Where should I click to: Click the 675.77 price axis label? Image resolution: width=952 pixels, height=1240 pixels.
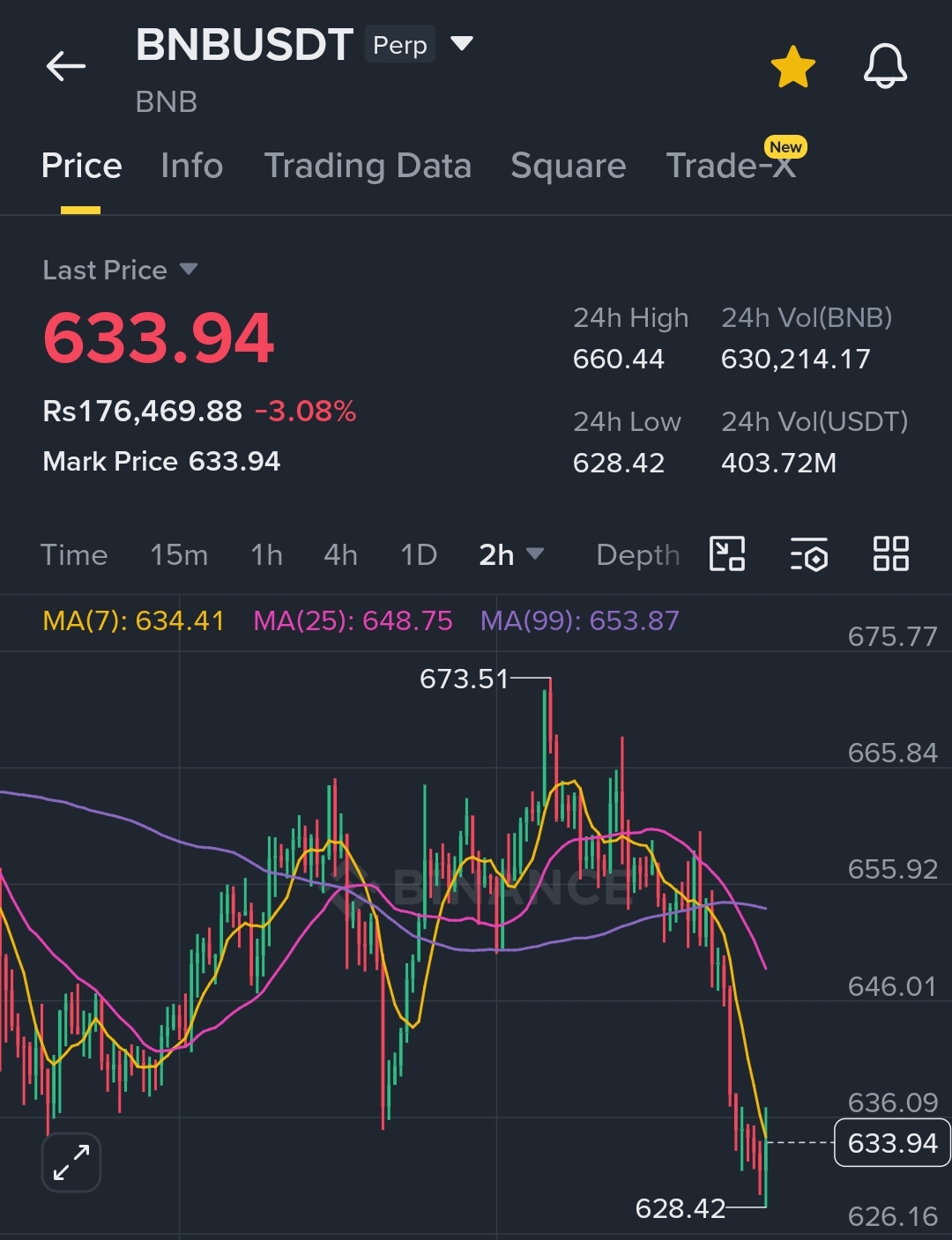point(893,636)
